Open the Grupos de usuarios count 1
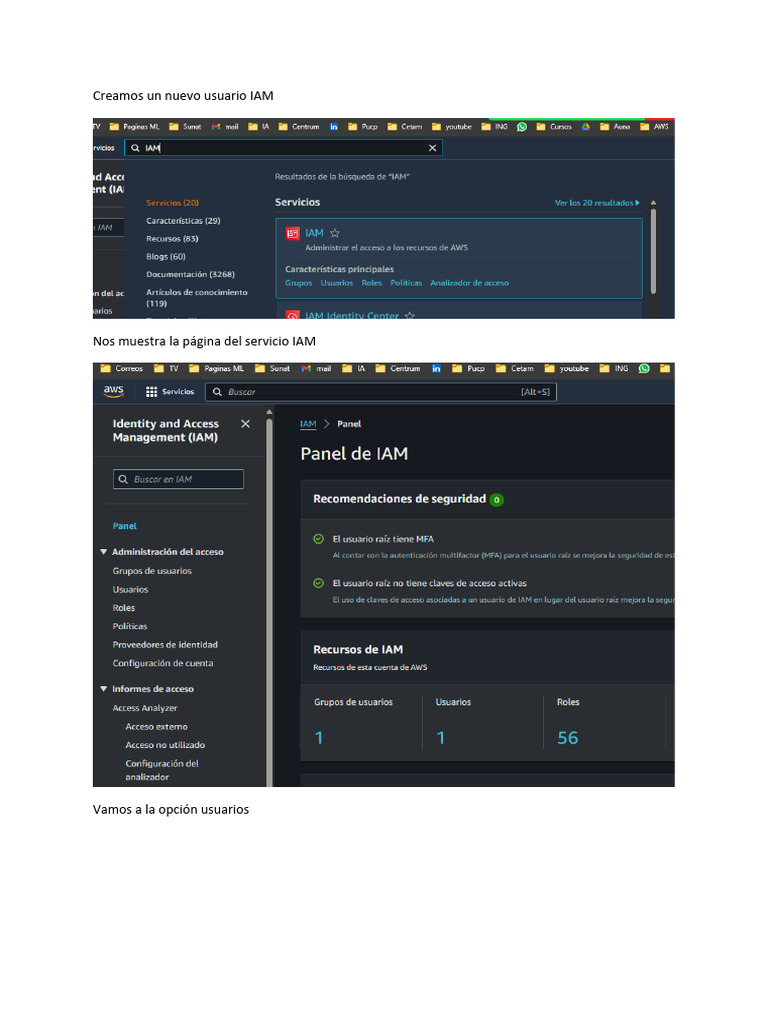This screenshot has height=1024, width=768. 319,738
